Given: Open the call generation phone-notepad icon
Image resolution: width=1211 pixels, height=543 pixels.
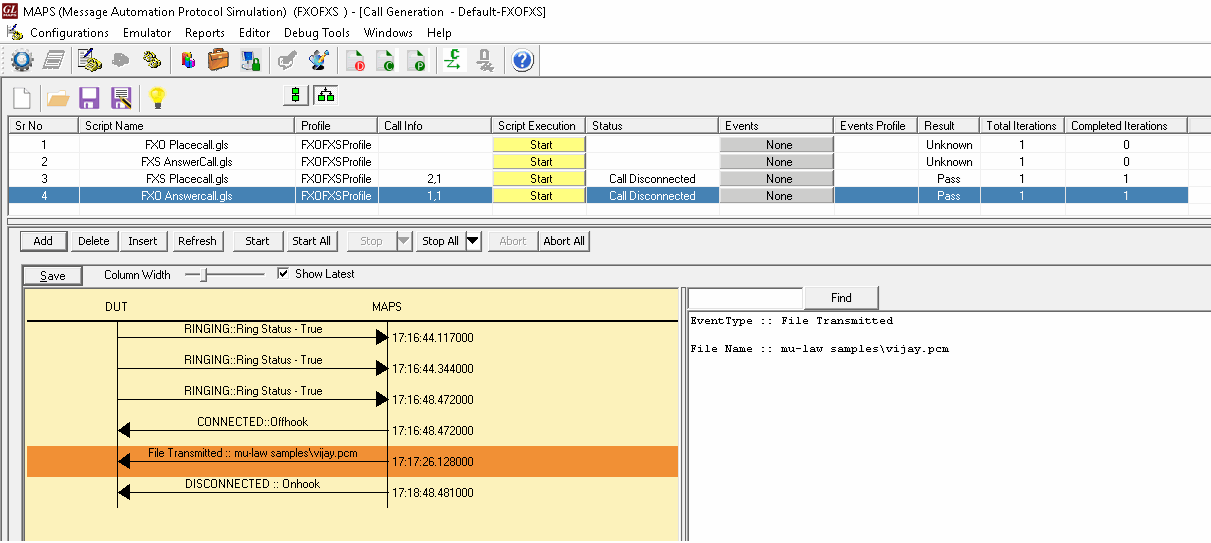Looking at the screenshot, I should coord(90,60).
